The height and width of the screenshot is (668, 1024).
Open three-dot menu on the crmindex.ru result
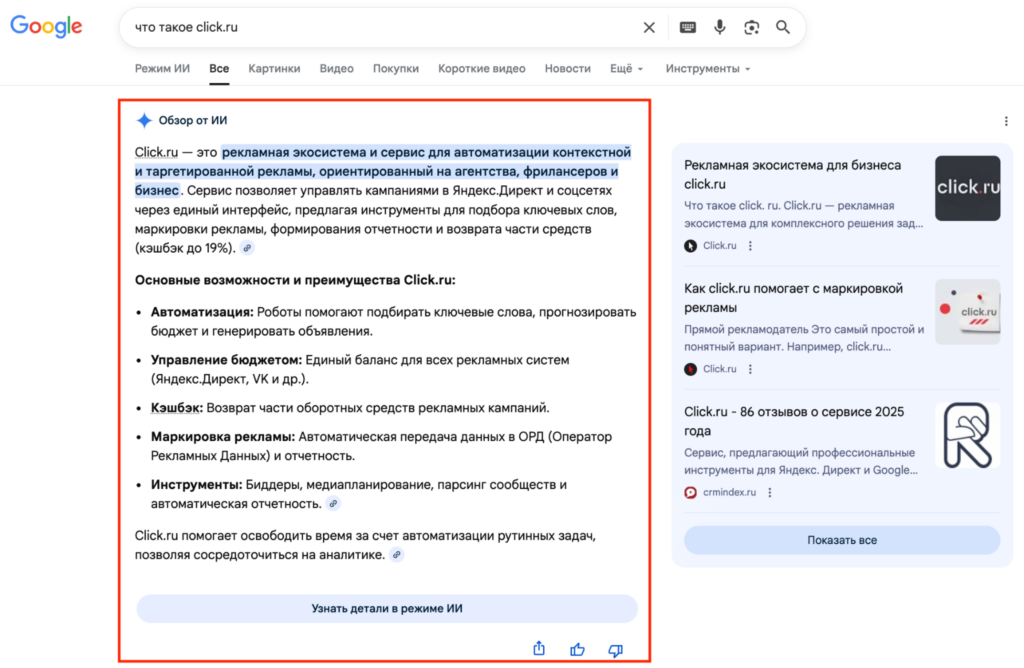point(769,492)
